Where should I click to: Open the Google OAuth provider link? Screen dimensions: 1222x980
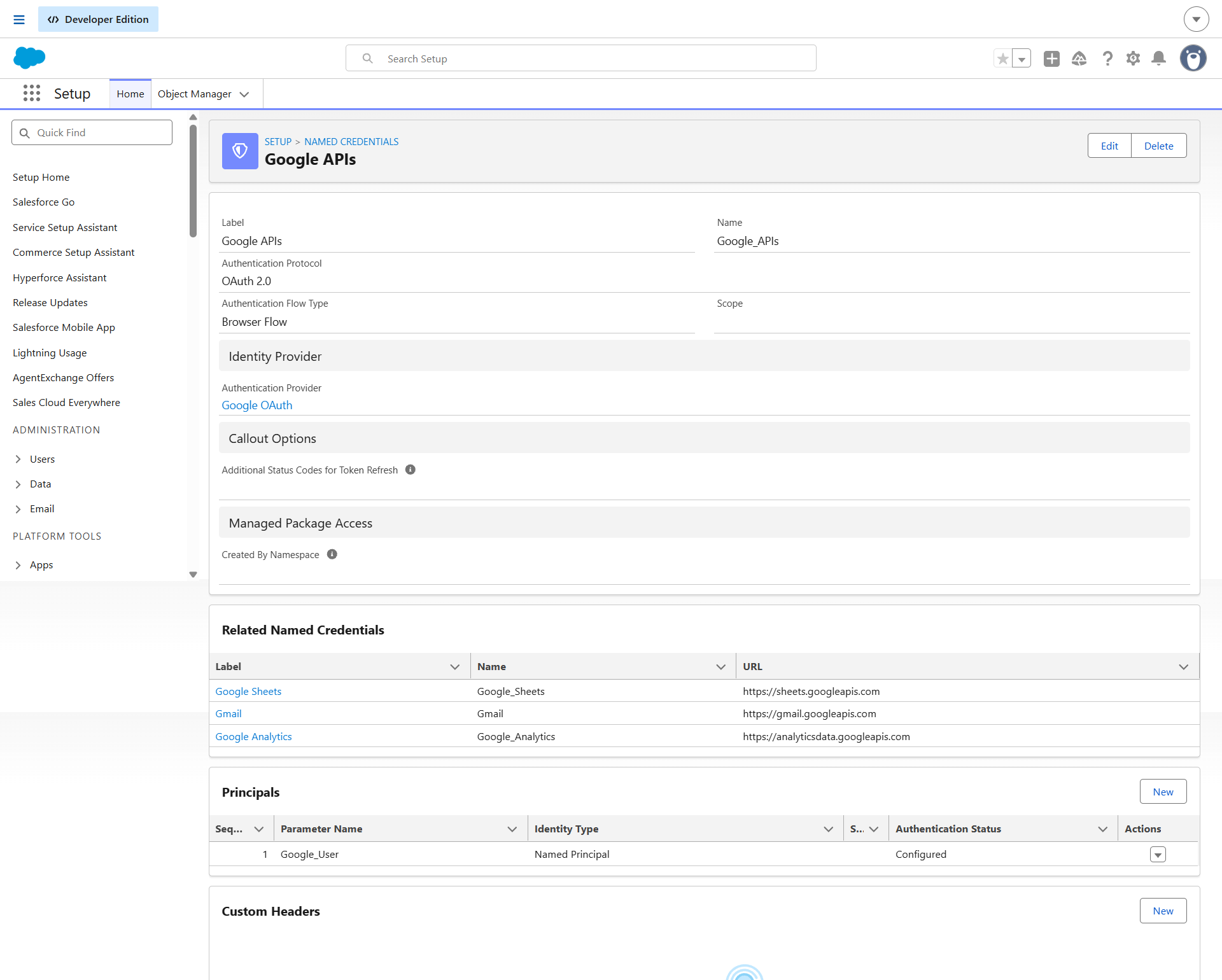(x=257, y=405)
